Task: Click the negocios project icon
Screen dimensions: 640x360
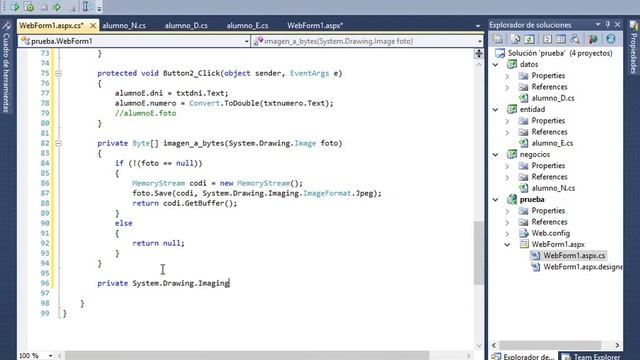Action: click(511, 154)
